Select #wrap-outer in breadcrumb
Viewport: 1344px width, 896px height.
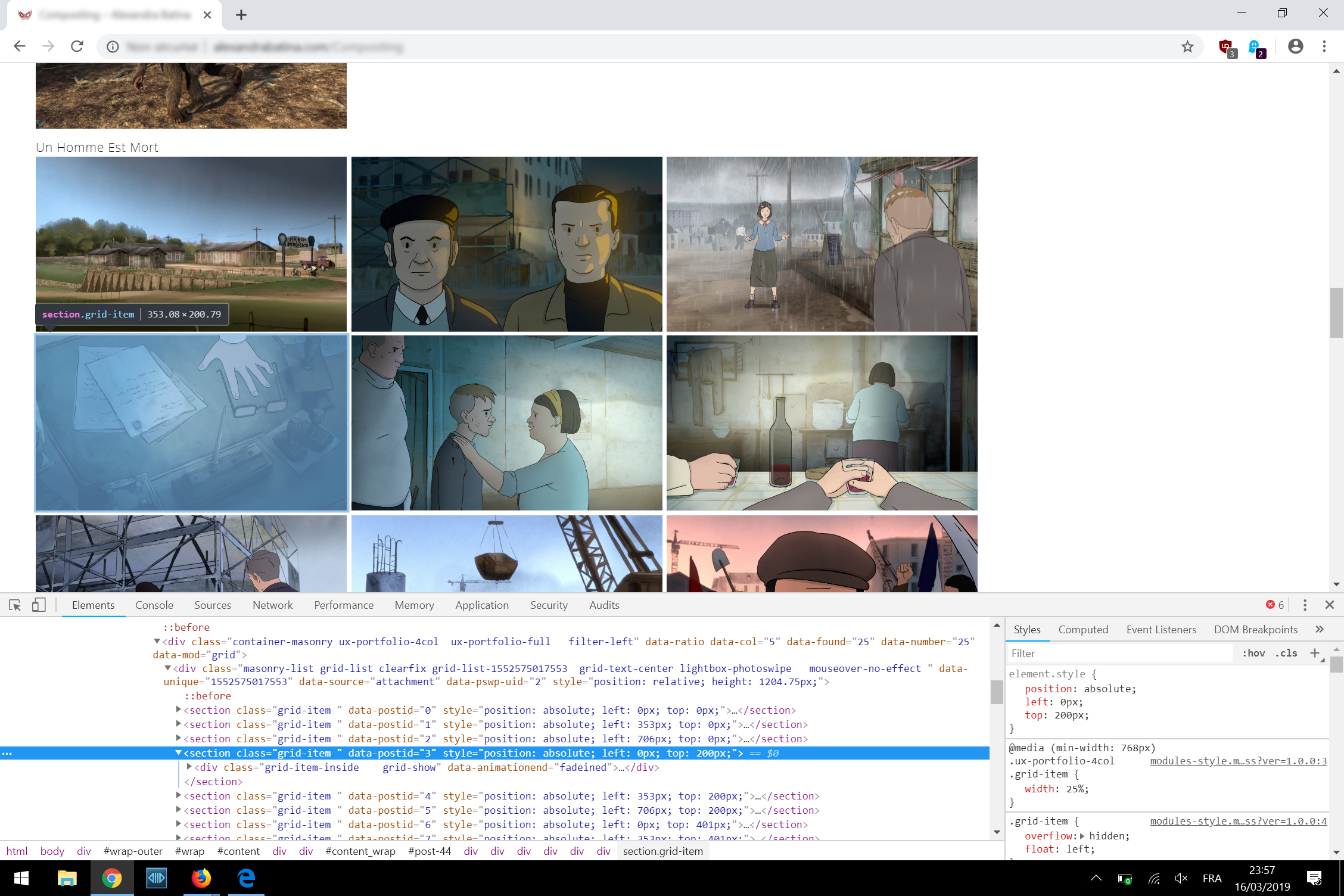133,851
